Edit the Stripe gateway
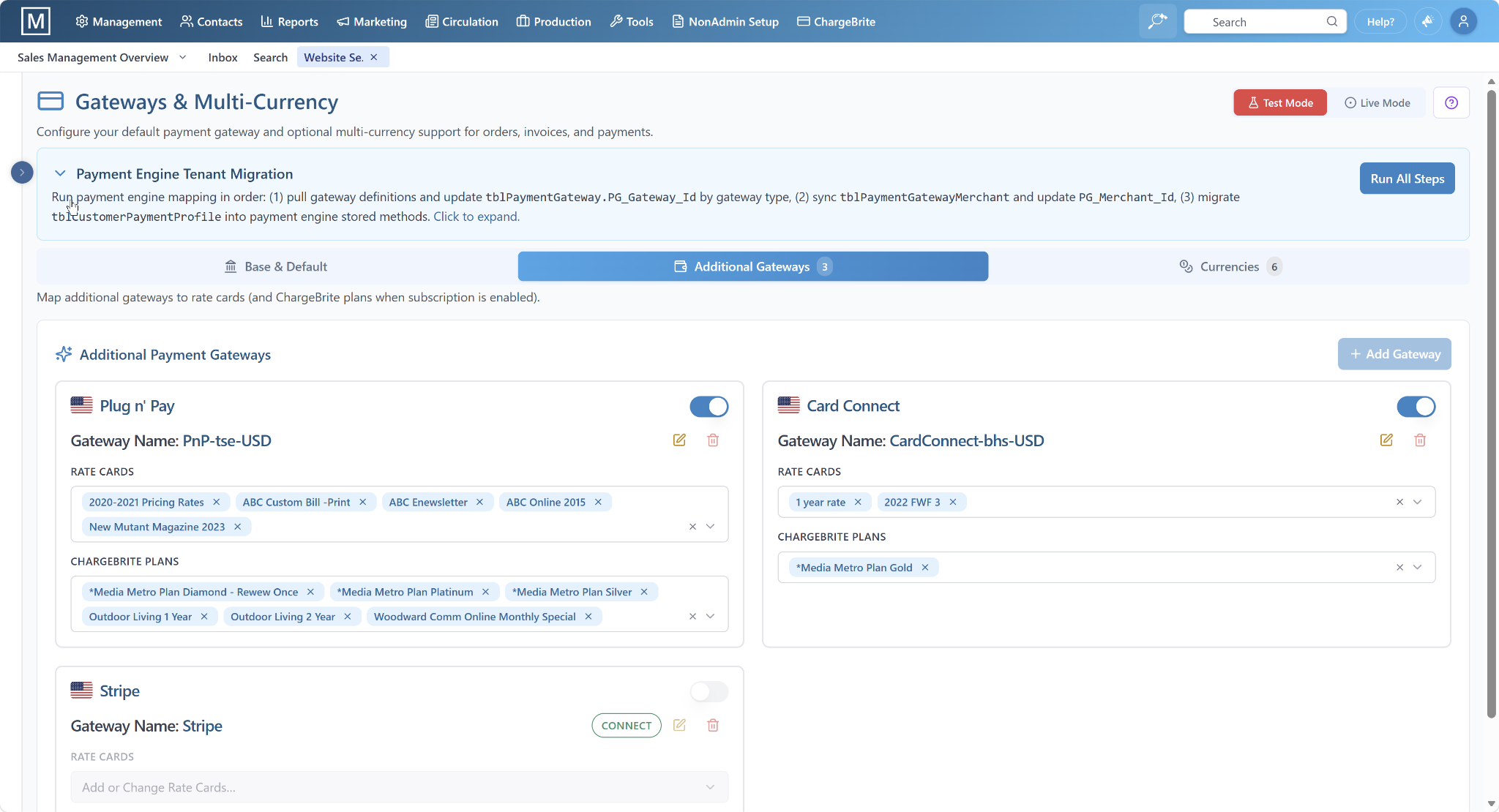 click(679, 725)
